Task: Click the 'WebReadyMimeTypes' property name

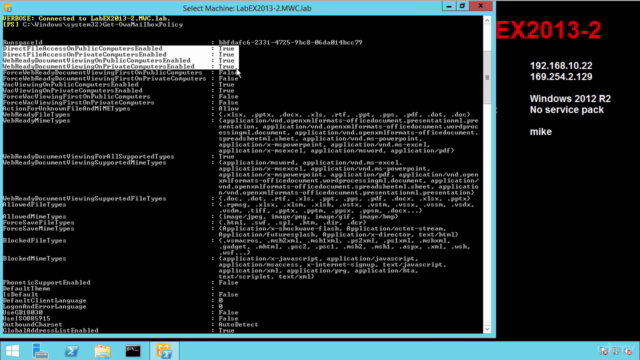Action: click(37, 120)
